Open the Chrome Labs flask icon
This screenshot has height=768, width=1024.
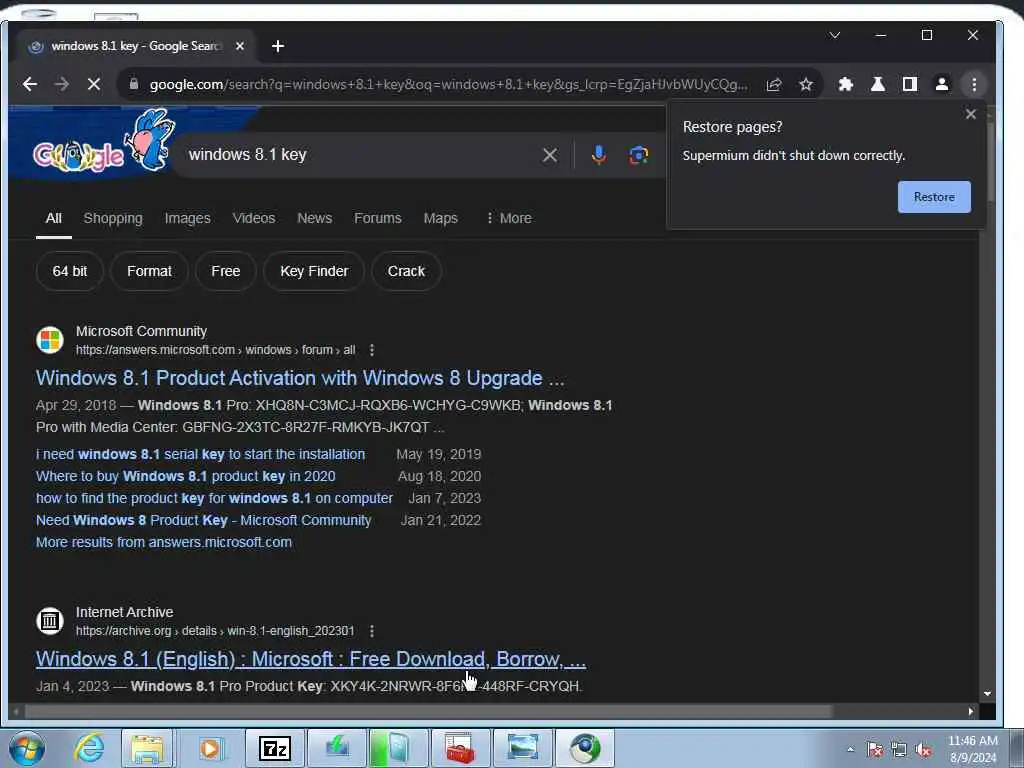pyautogui.click(x=878, y=84)
